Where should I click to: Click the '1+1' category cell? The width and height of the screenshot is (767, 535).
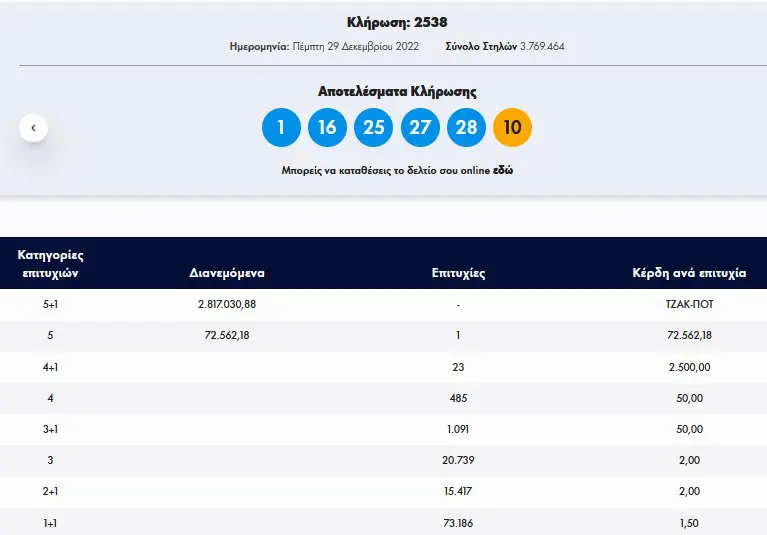point(50,523)
